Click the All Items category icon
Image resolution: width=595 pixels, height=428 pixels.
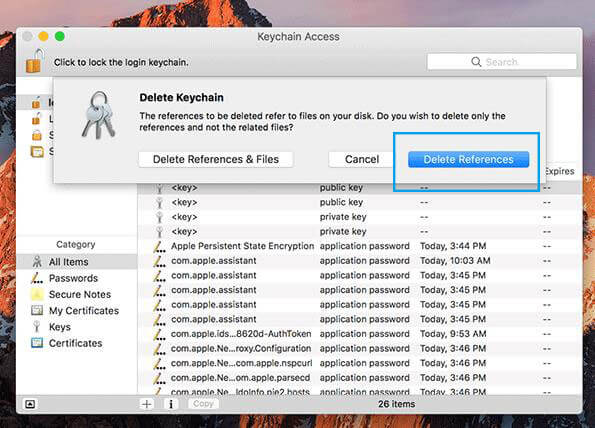pos(37,262)
